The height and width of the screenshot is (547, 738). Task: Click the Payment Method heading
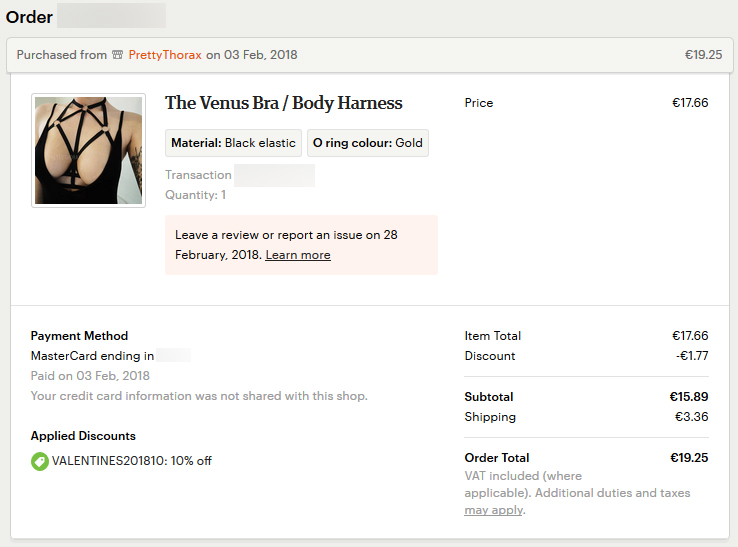[x=80, y=336]
